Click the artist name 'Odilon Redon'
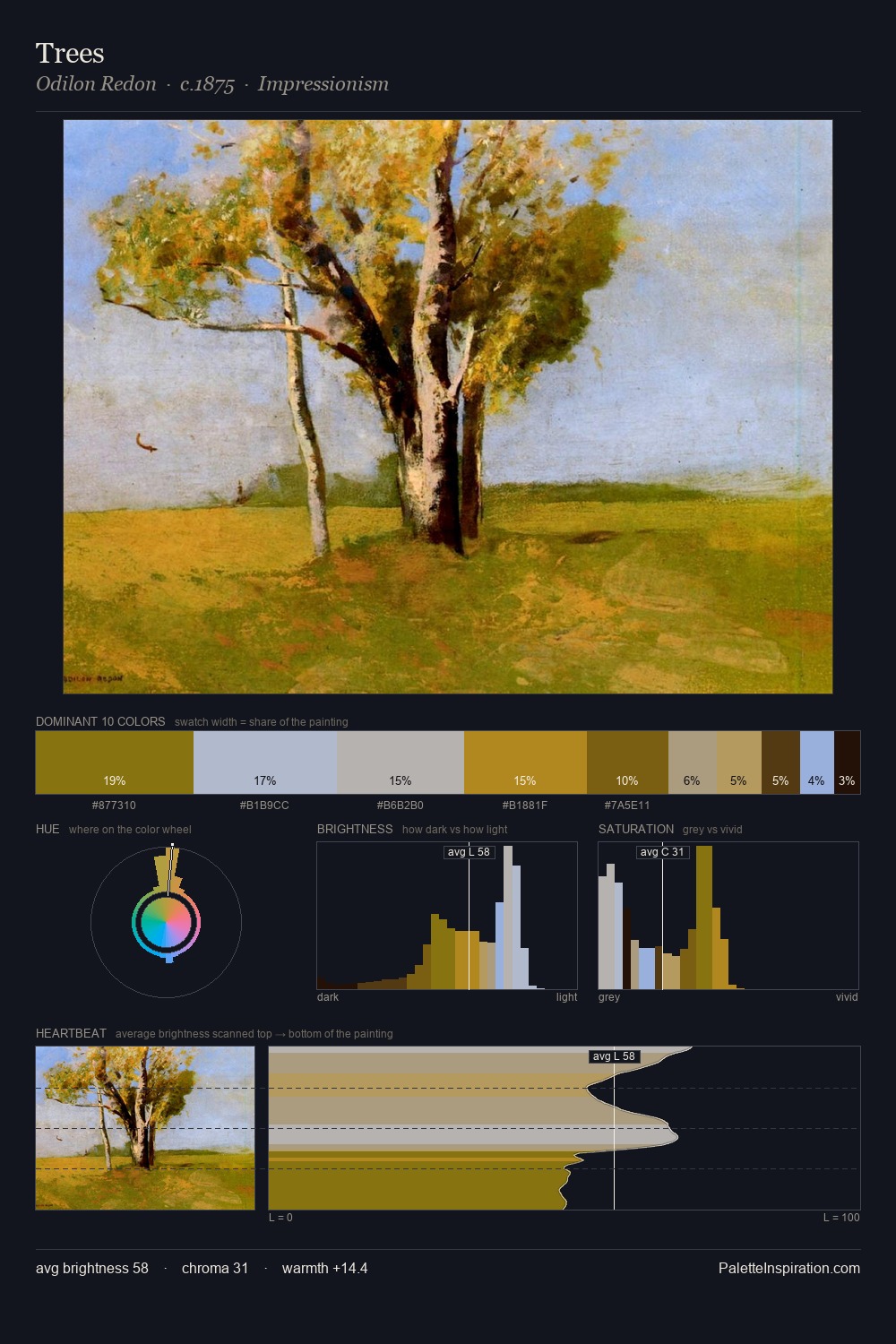Screen dimensions: 896x1344 [x=96, y=84]
